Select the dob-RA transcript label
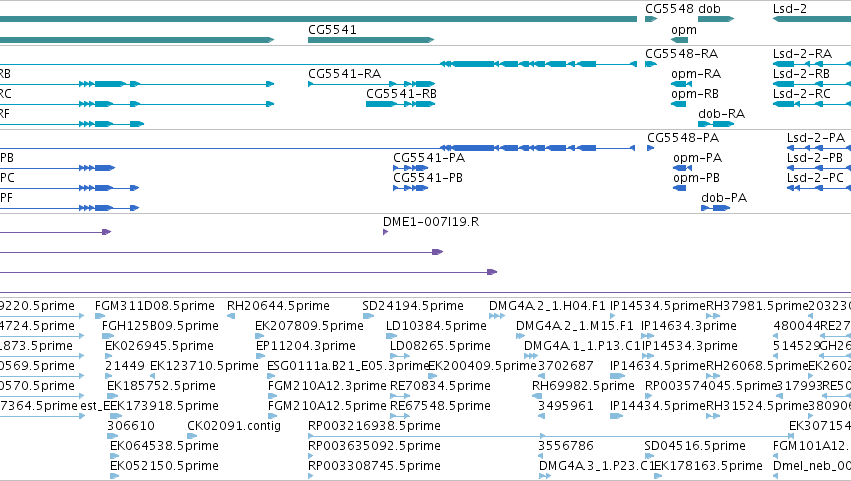The image size is (851, 481). tap(721, 114)
